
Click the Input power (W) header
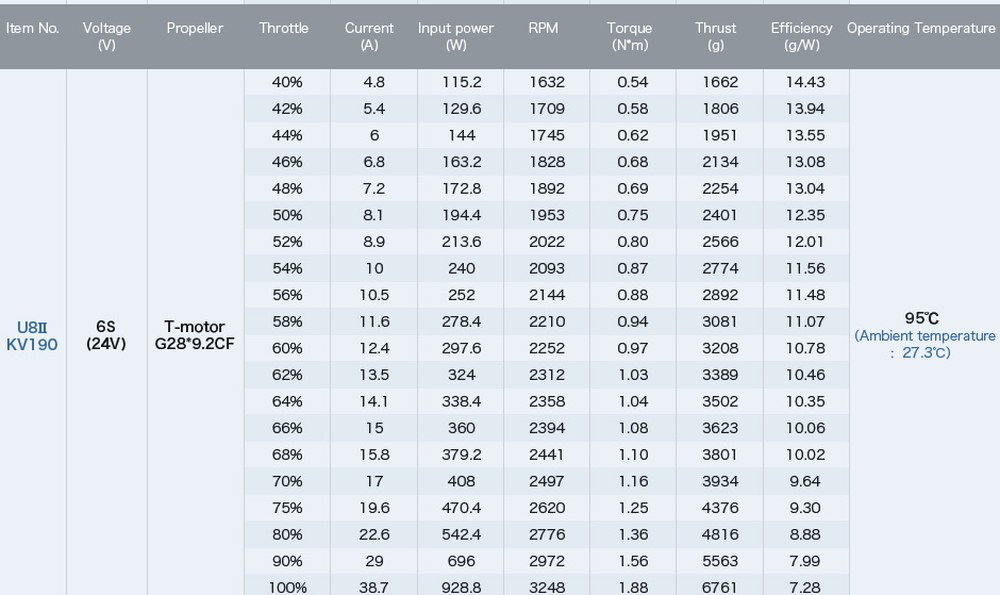[x=455, y=36]
